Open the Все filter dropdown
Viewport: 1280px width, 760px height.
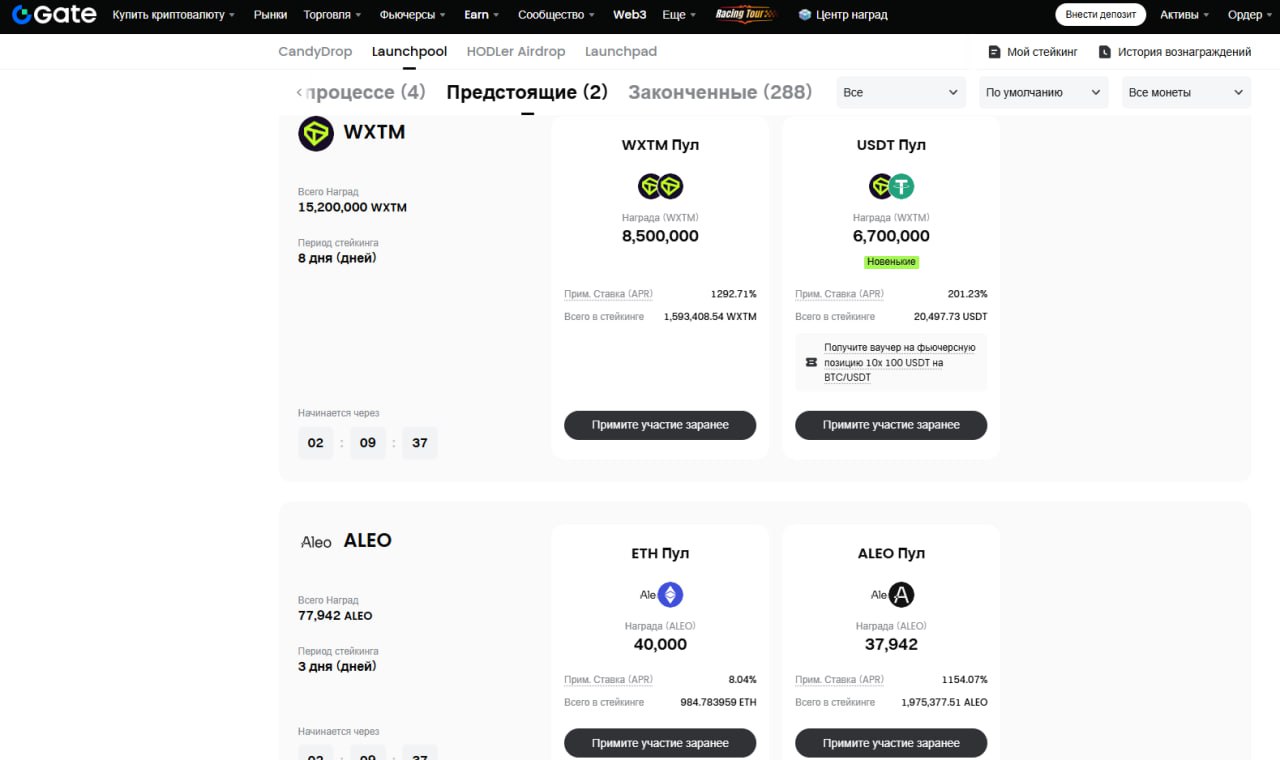click(x=901, y=92)
